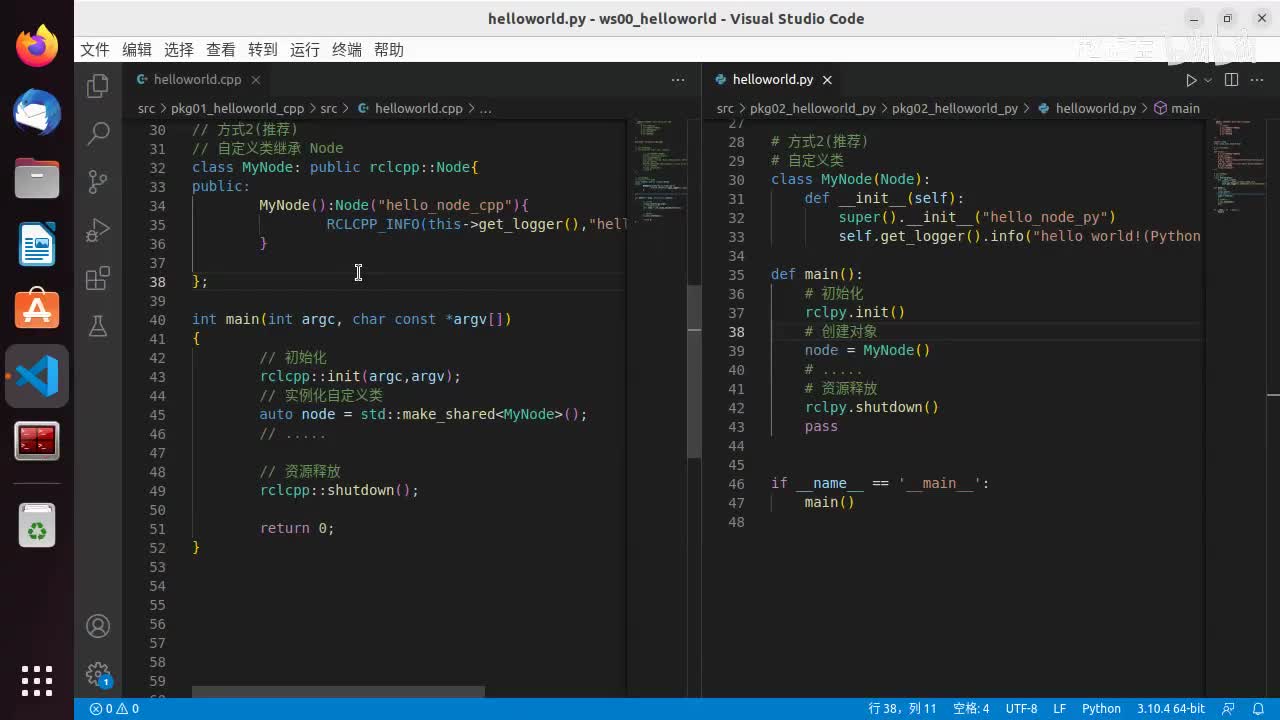
Task: Place cursor on rclcpp::shutdown(); line
Action: [x=339, y=491]
